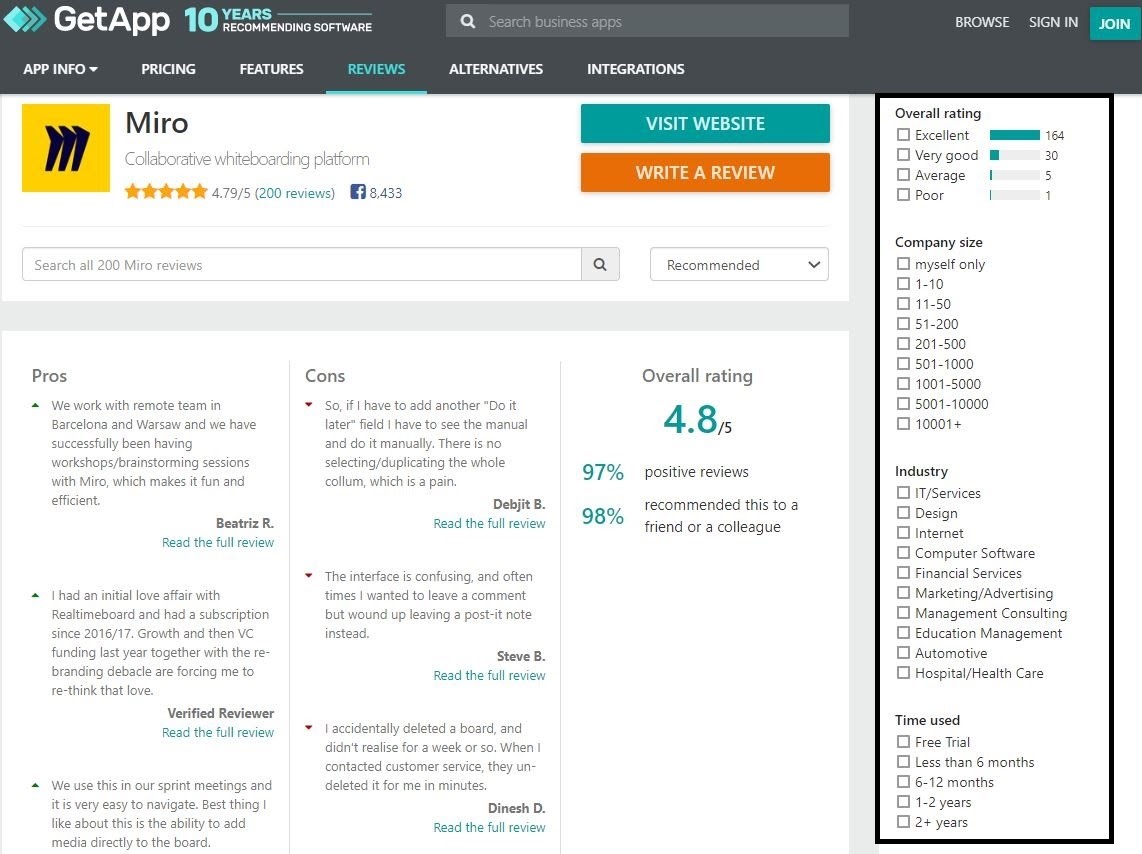The image size is (1142, 854).
Task: Check the Excellent rating filter
Action: click(903, 135)
